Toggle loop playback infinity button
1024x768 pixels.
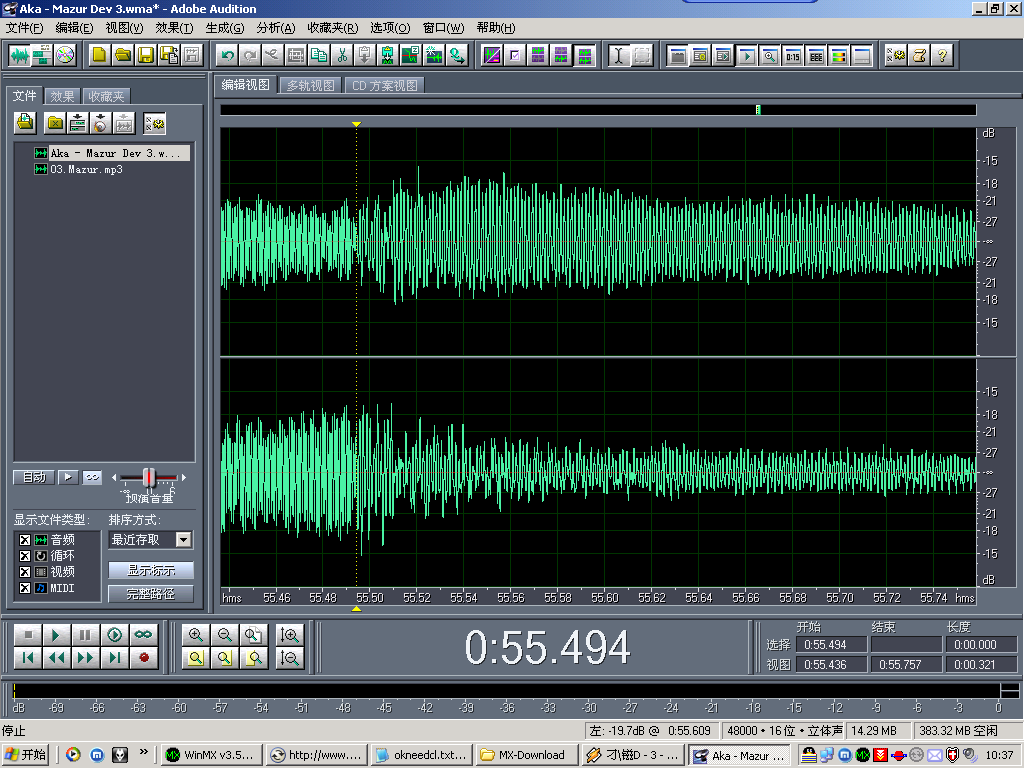click(x=144, y=635)
